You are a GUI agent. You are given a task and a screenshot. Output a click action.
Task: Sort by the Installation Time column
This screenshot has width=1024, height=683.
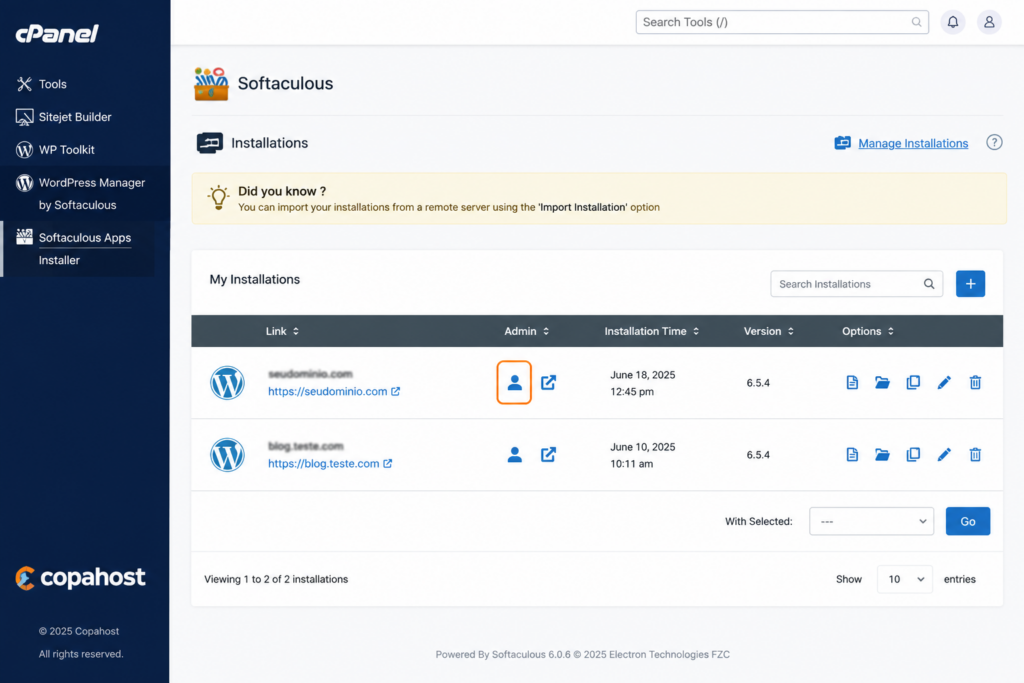point(652,331)
